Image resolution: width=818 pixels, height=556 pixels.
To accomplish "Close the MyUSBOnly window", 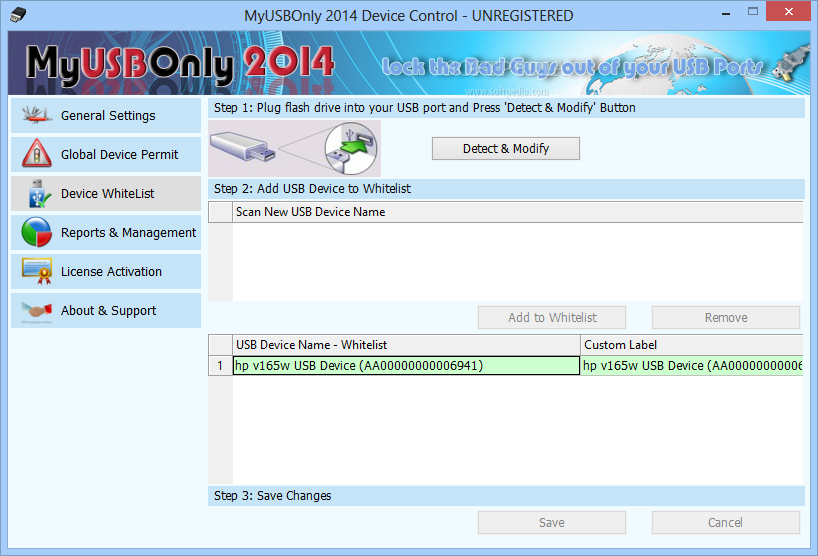I will click(x=788, y=11).
